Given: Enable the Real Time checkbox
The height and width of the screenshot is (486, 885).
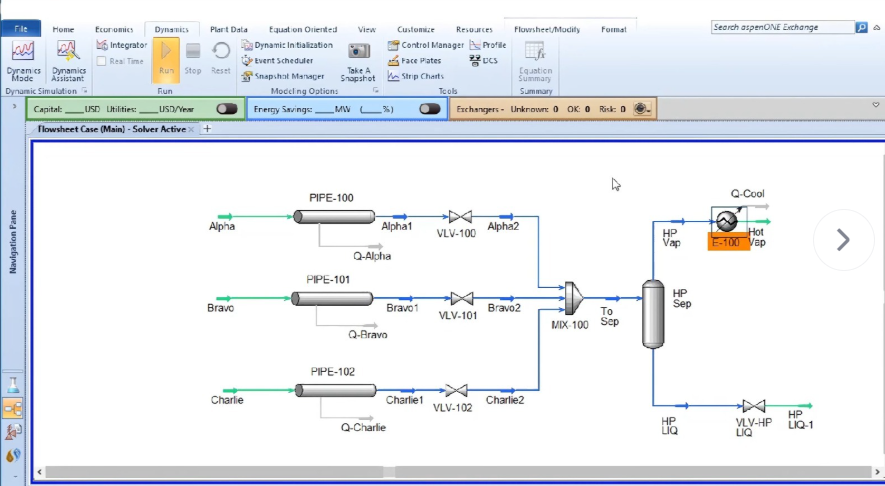Looking at the screenshot, I should click(102, 61).
